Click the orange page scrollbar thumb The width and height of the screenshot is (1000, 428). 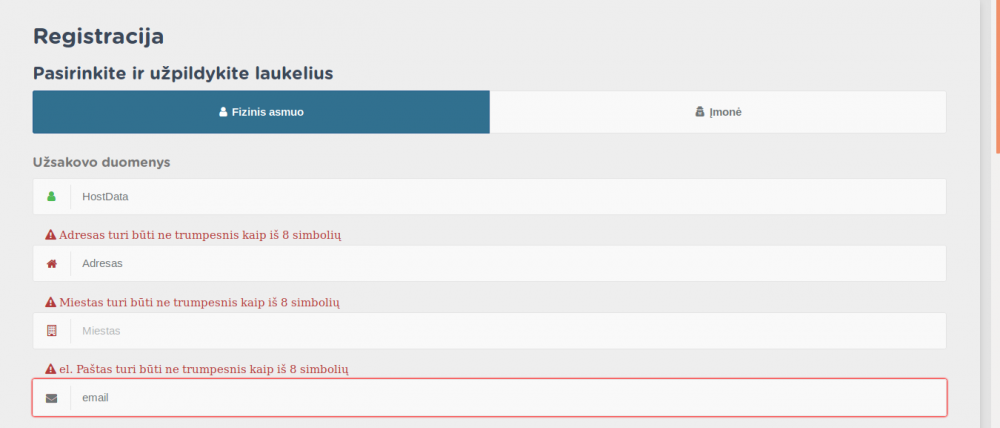tap(996, 75)
